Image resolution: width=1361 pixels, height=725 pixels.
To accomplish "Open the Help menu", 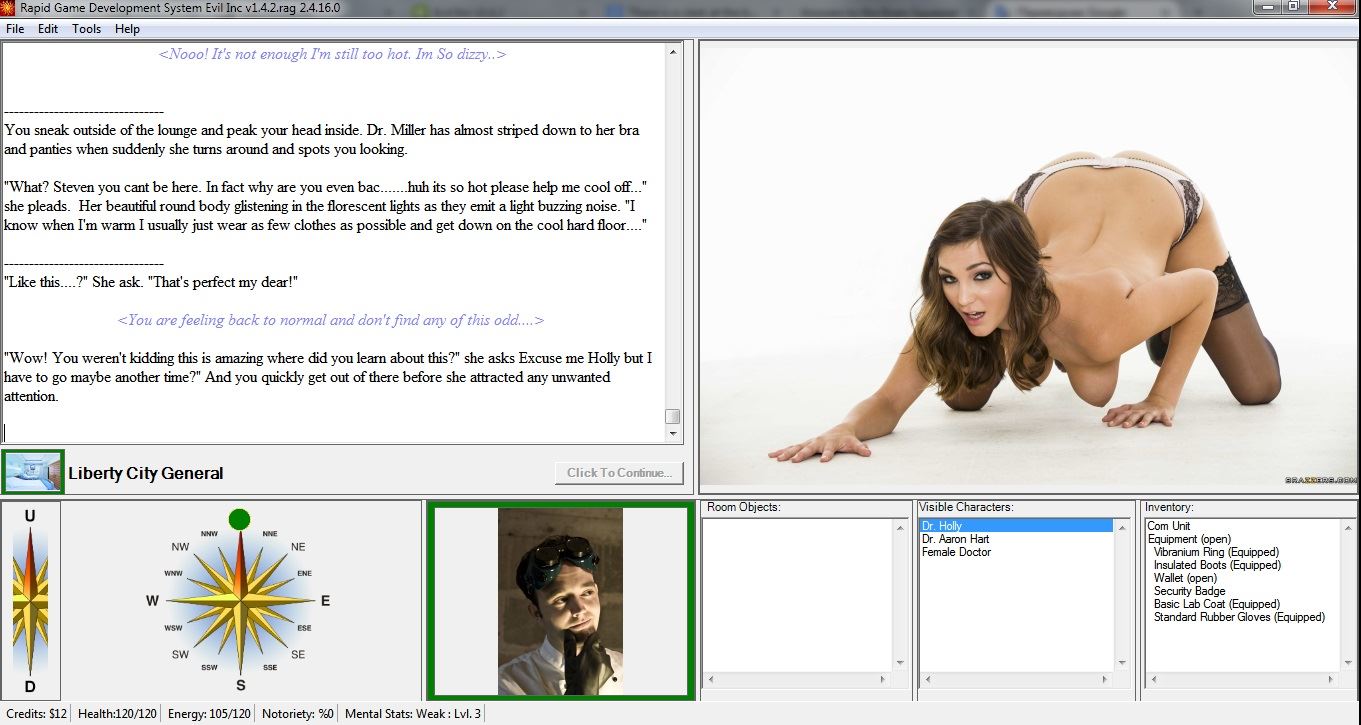I will pos(127,29).
